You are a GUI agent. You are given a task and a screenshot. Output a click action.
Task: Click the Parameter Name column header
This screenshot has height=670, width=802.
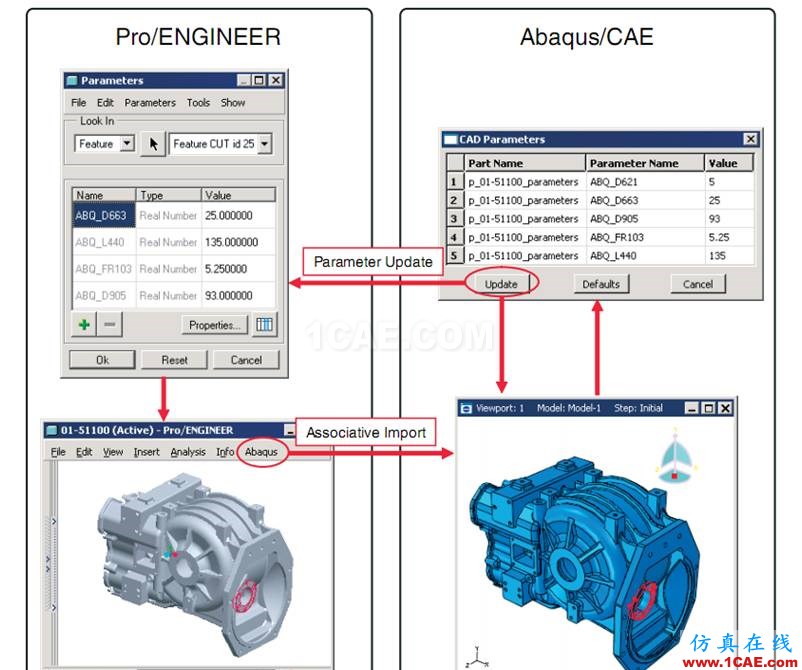pyautogui.click(x=645, y=163)
